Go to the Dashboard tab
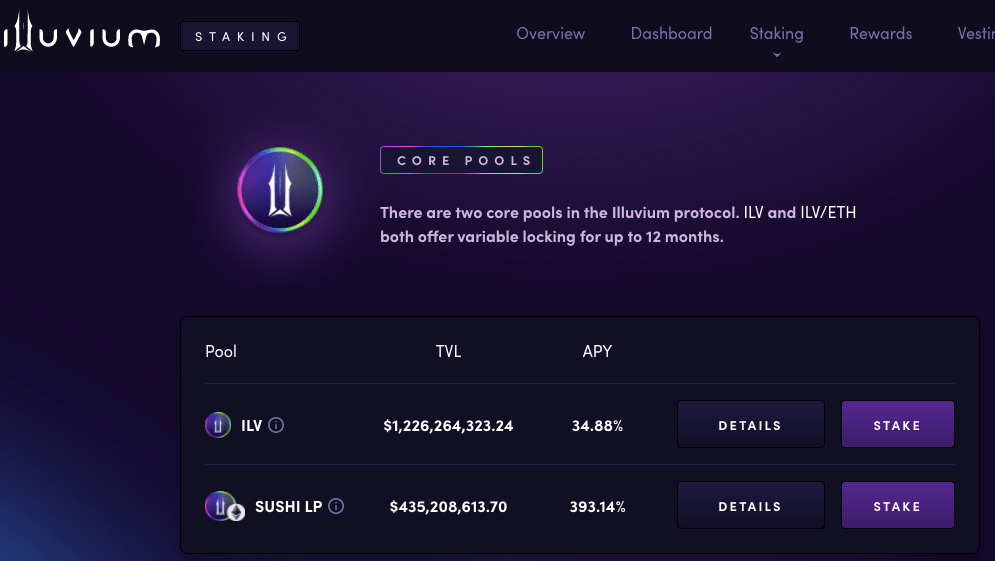Viewport: 995px width, 561px height. coord(671,34)
